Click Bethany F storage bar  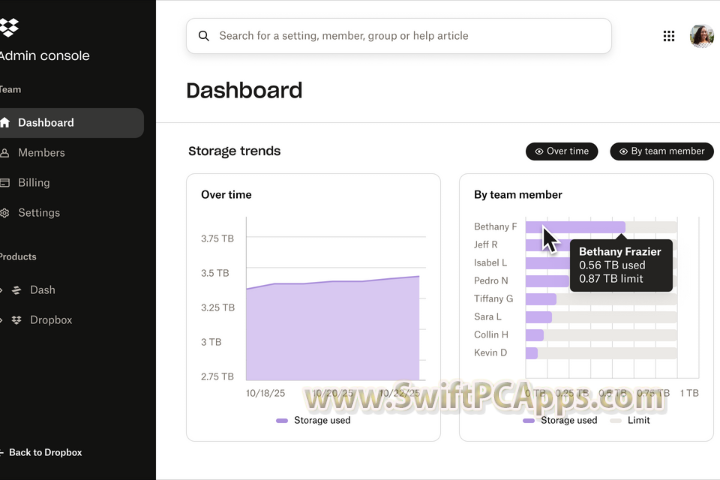pyautogui.click(x=575, y=227)
